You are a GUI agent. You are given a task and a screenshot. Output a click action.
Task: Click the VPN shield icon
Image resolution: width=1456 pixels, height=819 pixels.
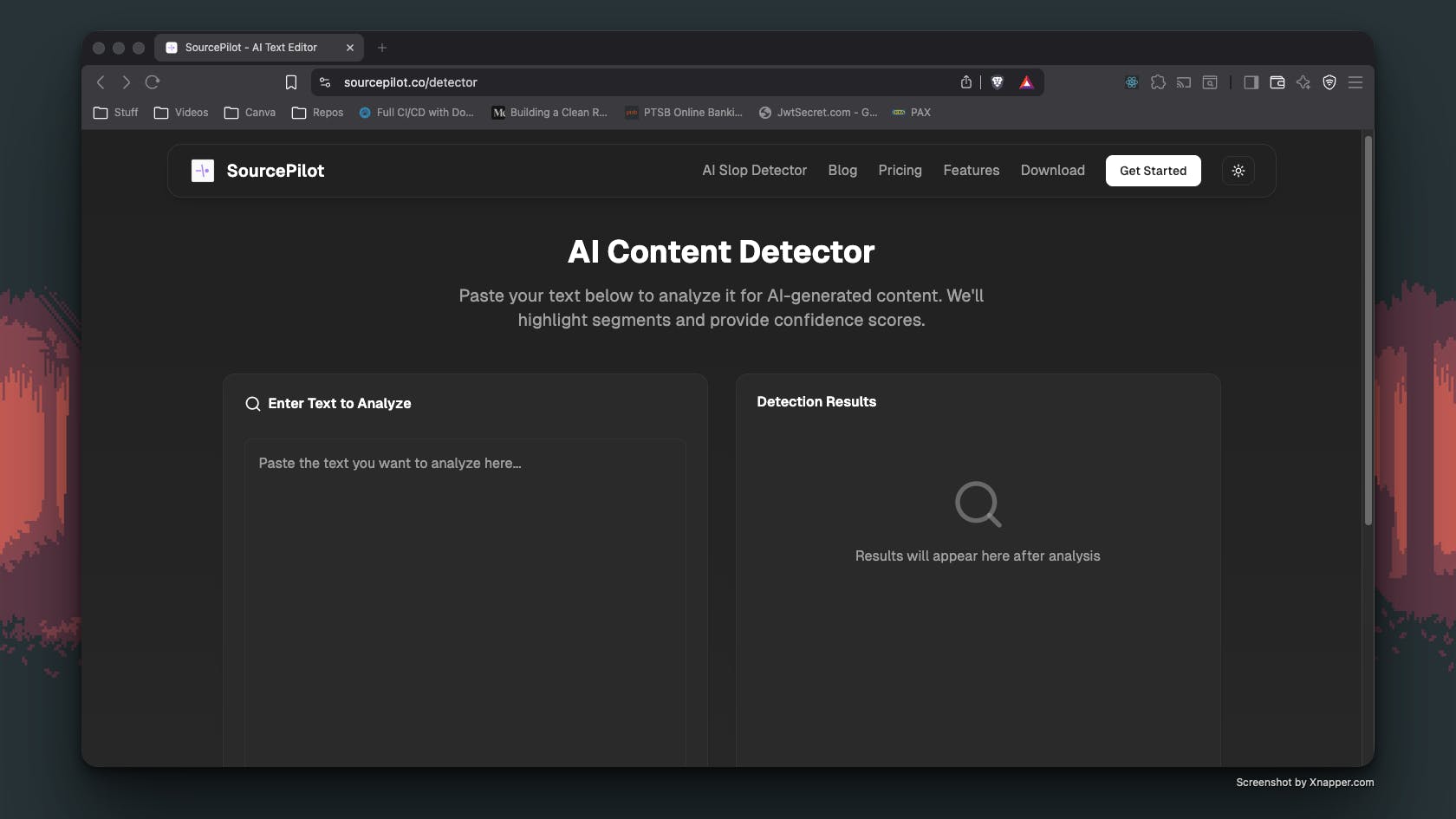[x=1329, y=82]
